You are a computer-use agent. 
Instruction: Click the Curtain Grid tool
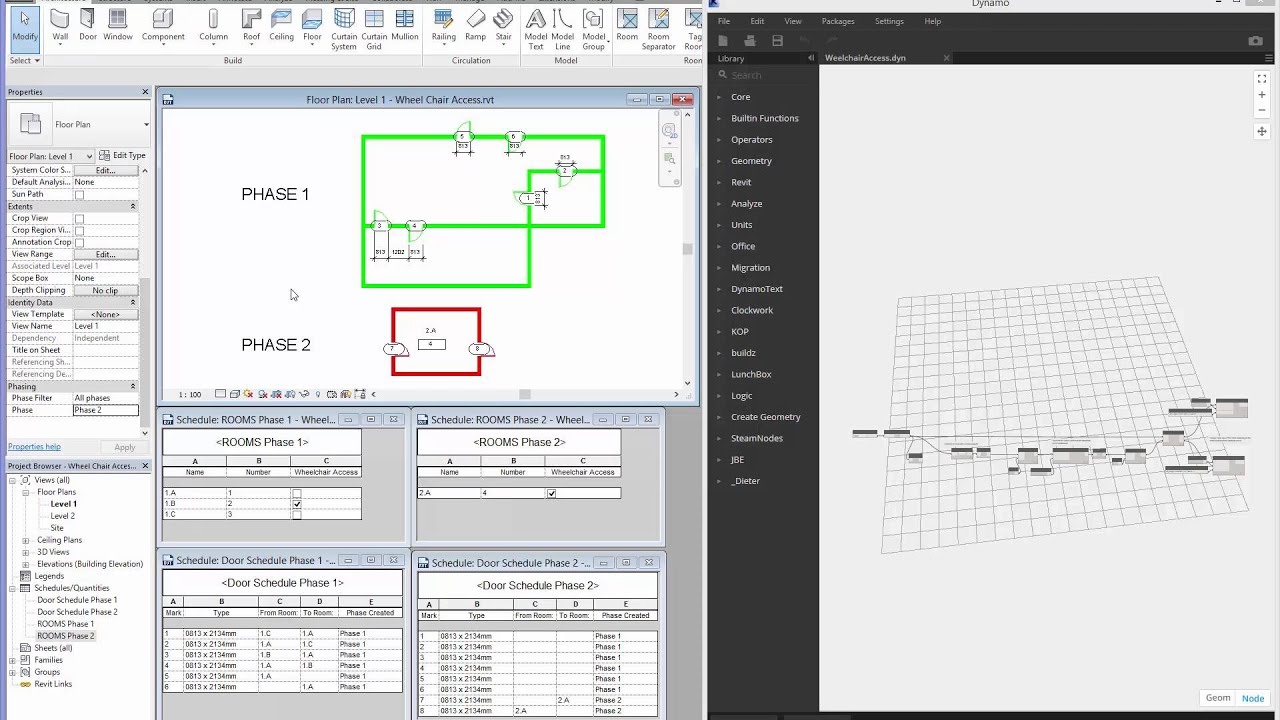click(x=374, y=26)
